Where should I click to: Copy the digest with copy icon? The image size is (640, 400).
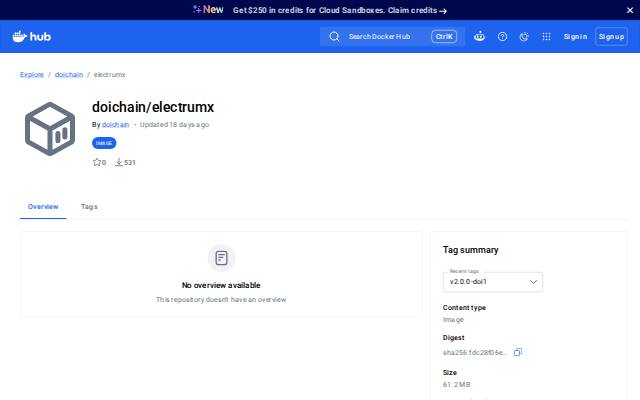pyautogui.click(x=518, y=352)
